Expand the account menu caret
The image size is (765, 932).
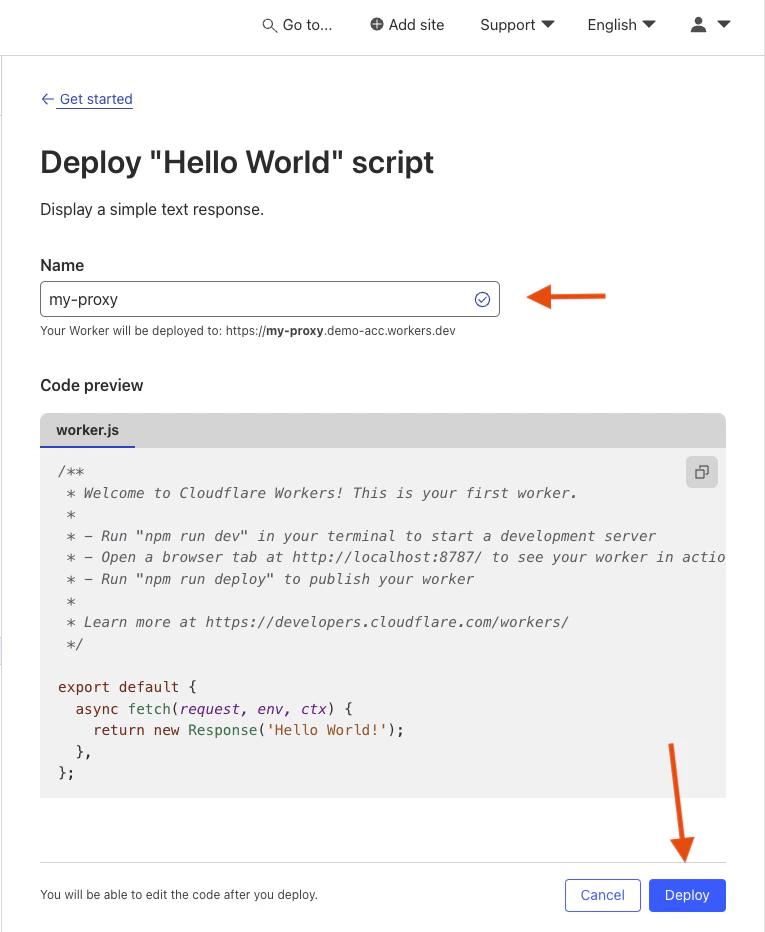(x=723, y=24)
